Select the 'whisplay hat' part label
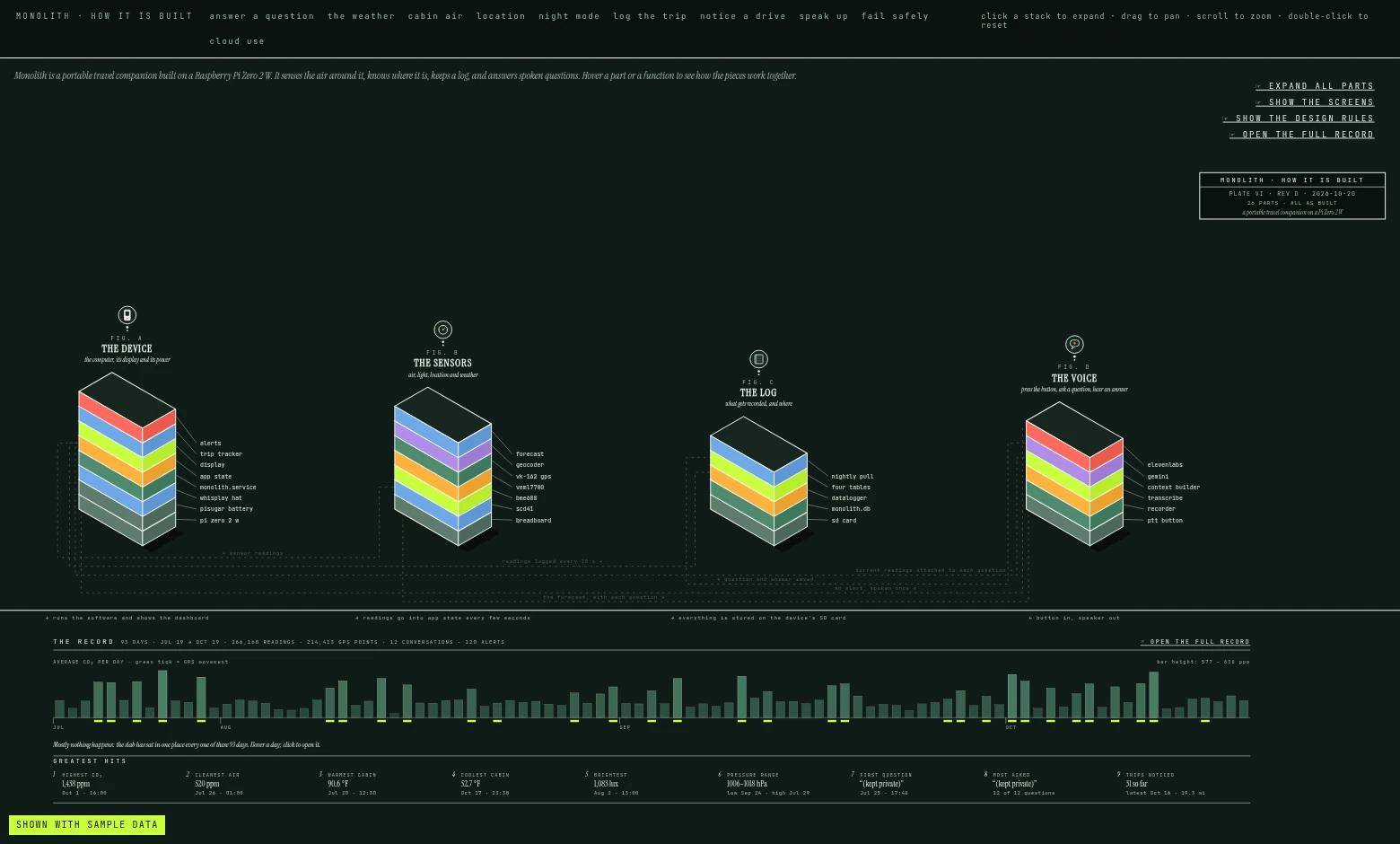This screenshot has width=1400, height=844. [221, 498]
